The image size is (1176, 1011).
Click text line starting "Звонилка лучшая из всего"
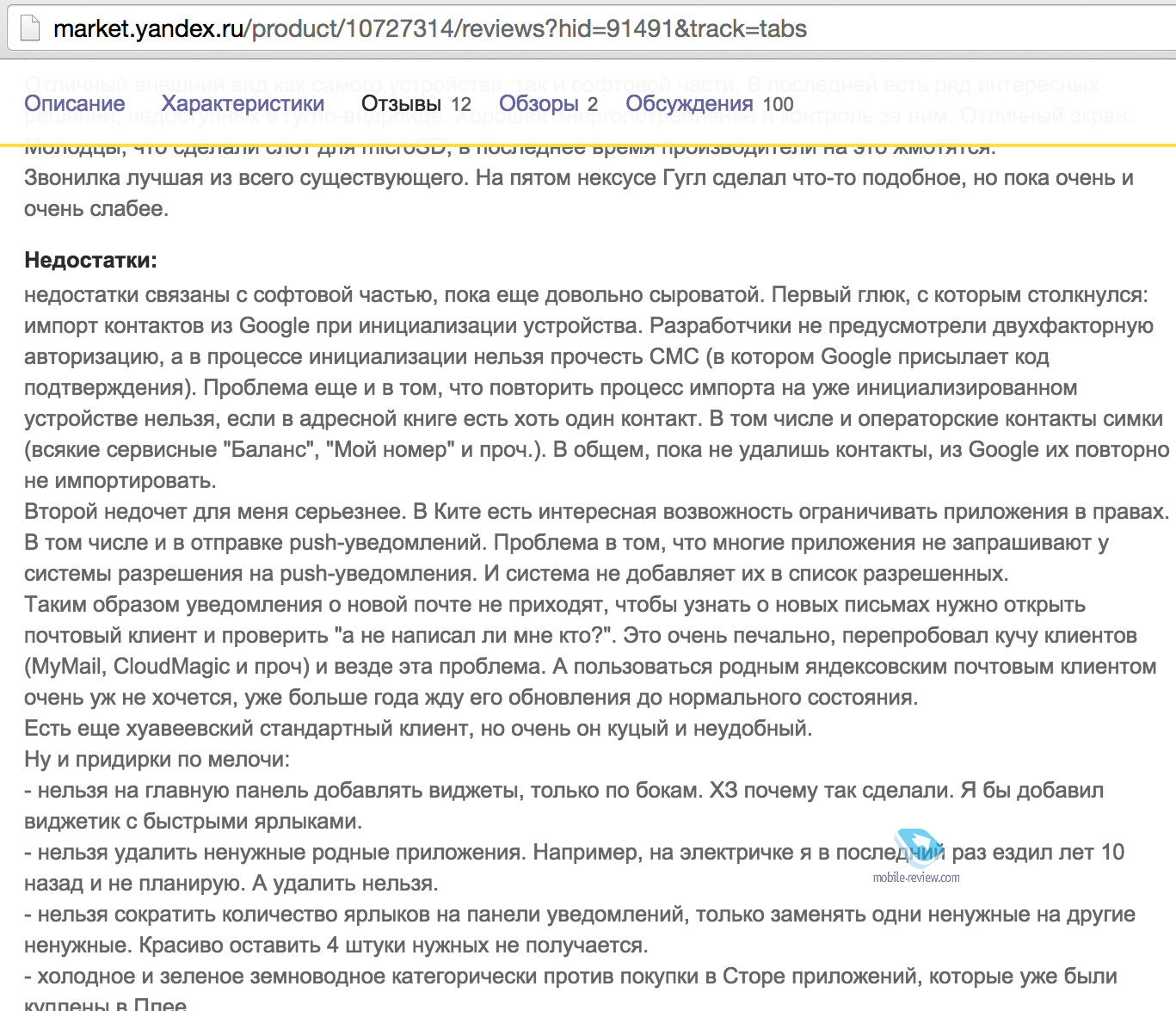pyautogui.click(x=579, y=178)
